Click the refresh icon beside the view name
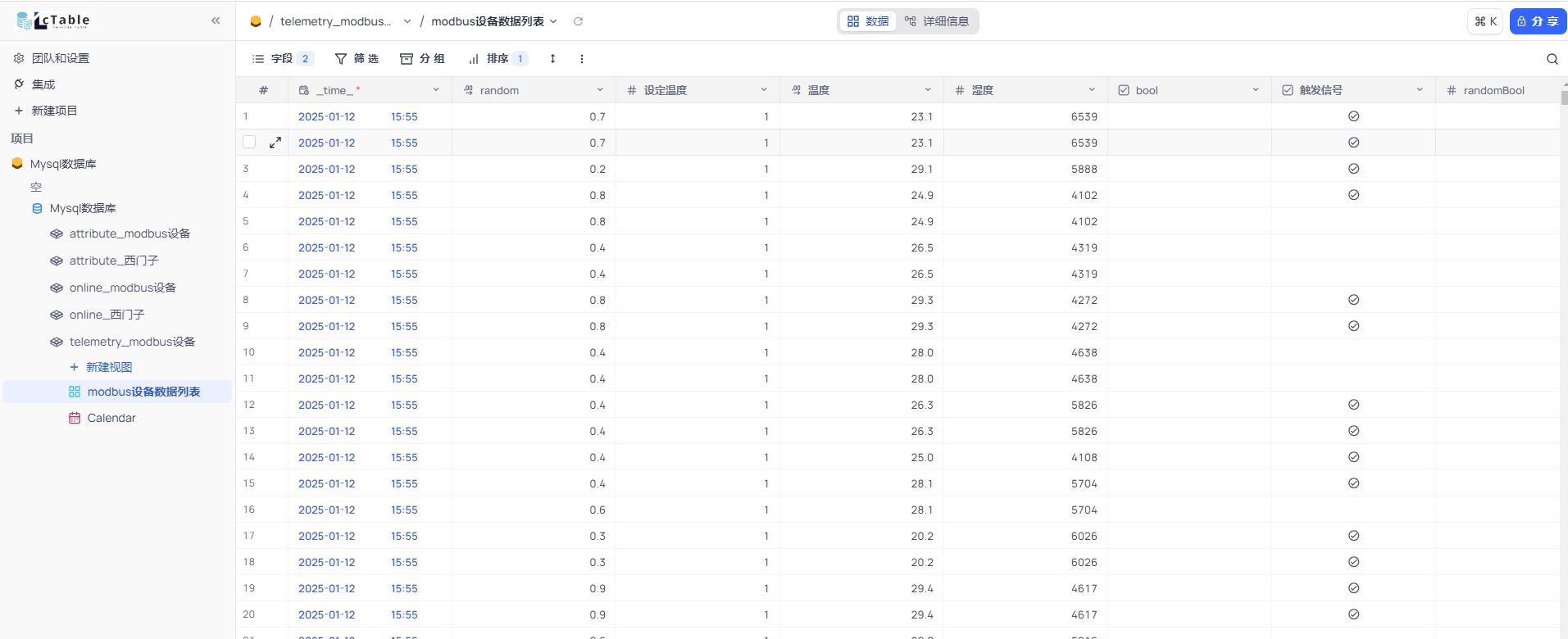1568x639 pixels. [x=578, y=21]
